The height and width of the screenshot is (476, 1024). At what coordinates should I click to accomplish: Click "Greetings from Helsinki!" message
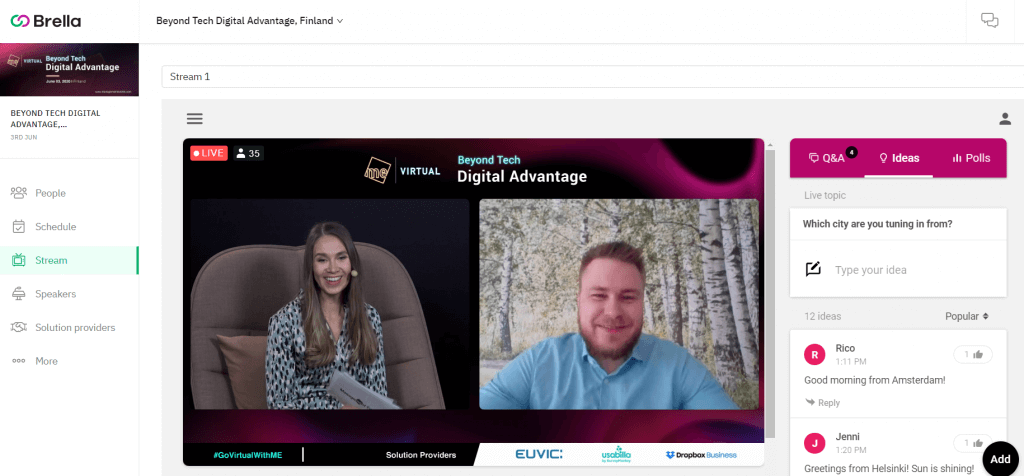(889, 468)
